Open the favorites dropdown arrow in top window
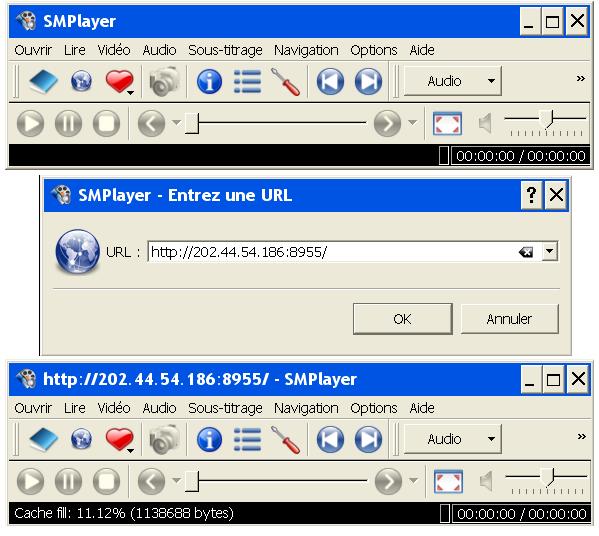The width and height of the screenshot is (599, 536). click(130, 92)
